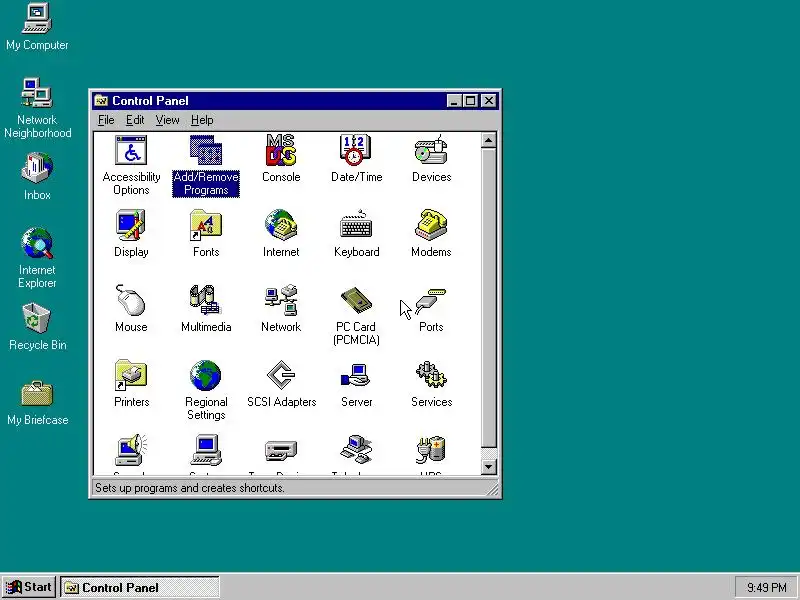Select the UPS battery plug icon

pyautogui.click(x=431, y=449)
